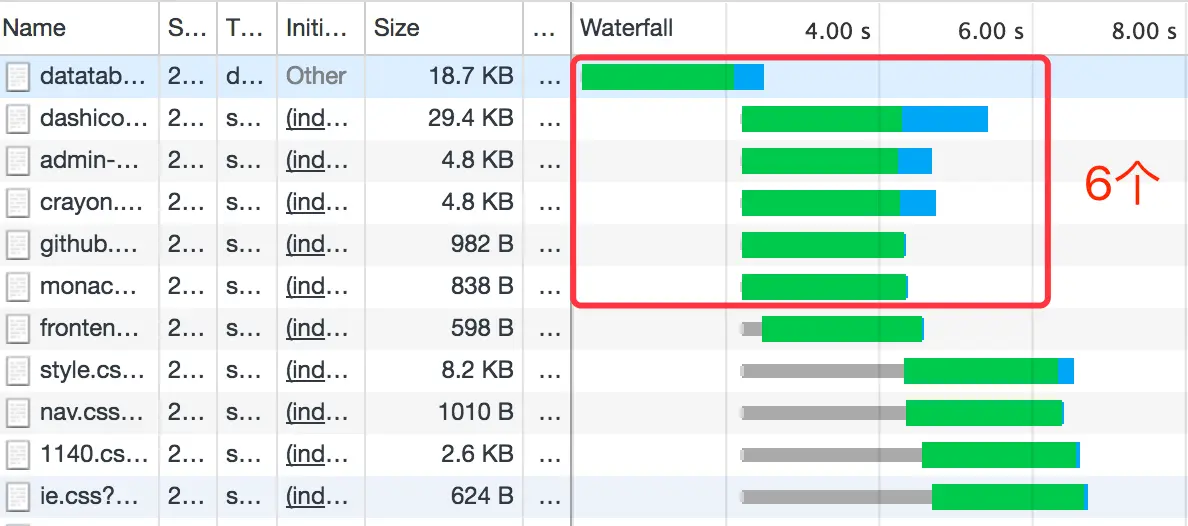Open the initiator link for nav.css row
The image size is (1188, 526).
316,412
